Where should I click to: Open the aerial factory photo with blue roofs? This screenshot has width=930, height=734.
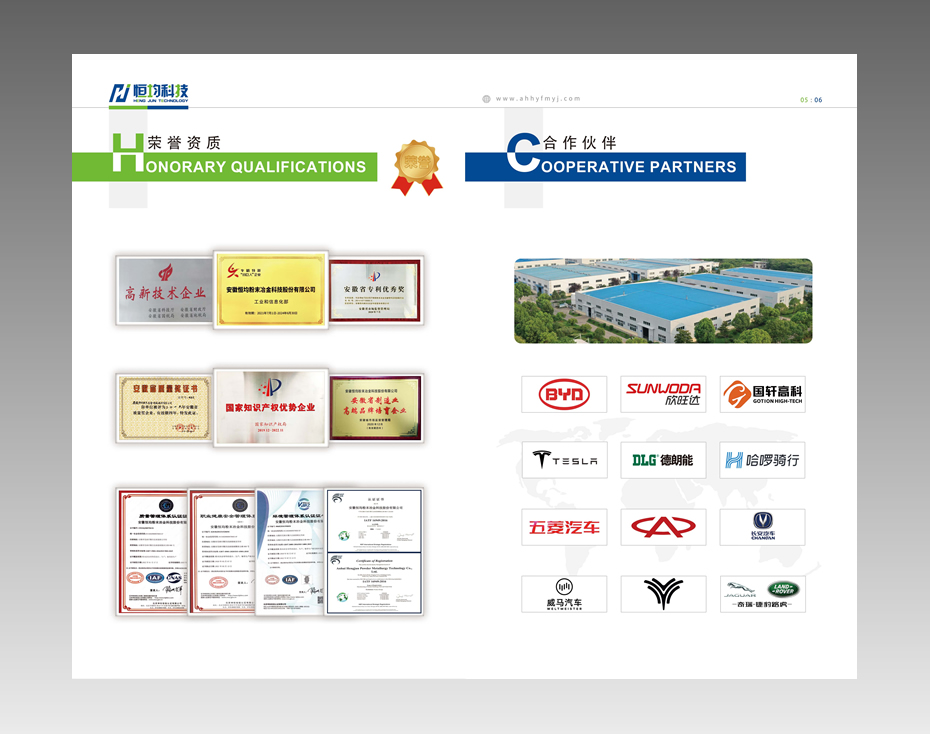click(x=663, y=301)
